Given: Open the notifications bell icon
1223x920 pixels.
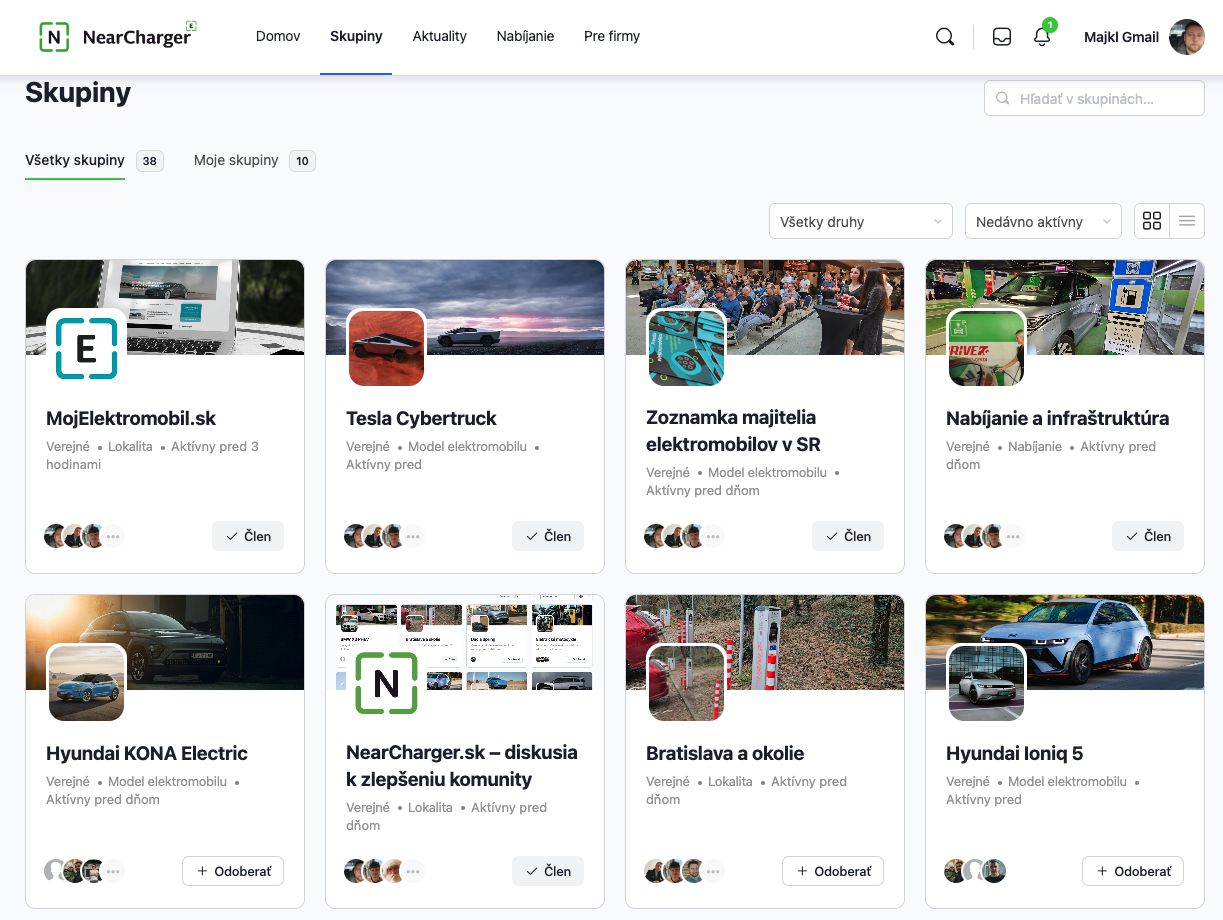Looking at the screenshot, I should 1042,37.
